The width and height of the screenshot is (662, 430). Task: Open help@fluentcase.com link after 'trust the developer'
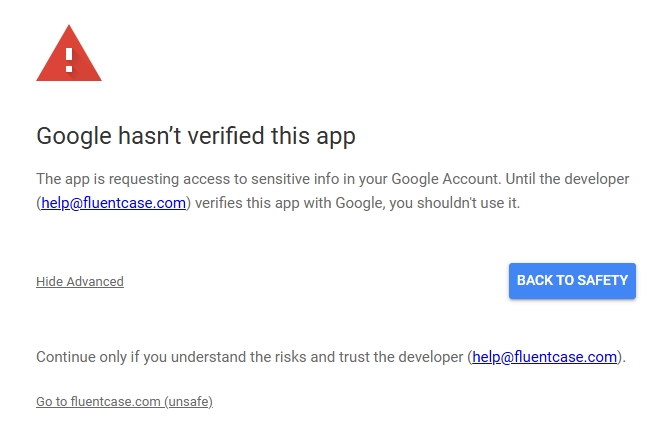click(545, 357)
